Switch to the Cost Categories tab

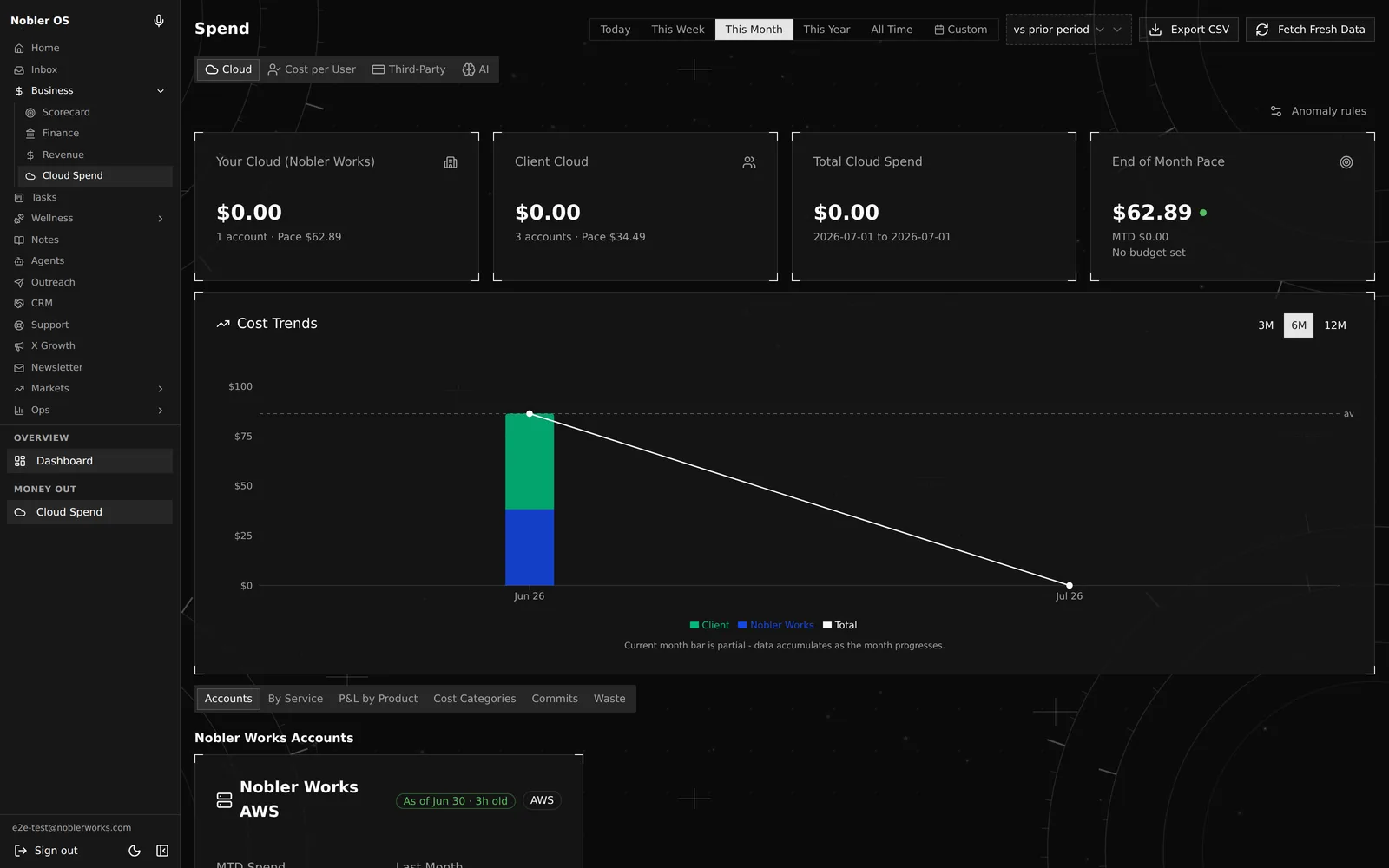(x=474, y=699)
